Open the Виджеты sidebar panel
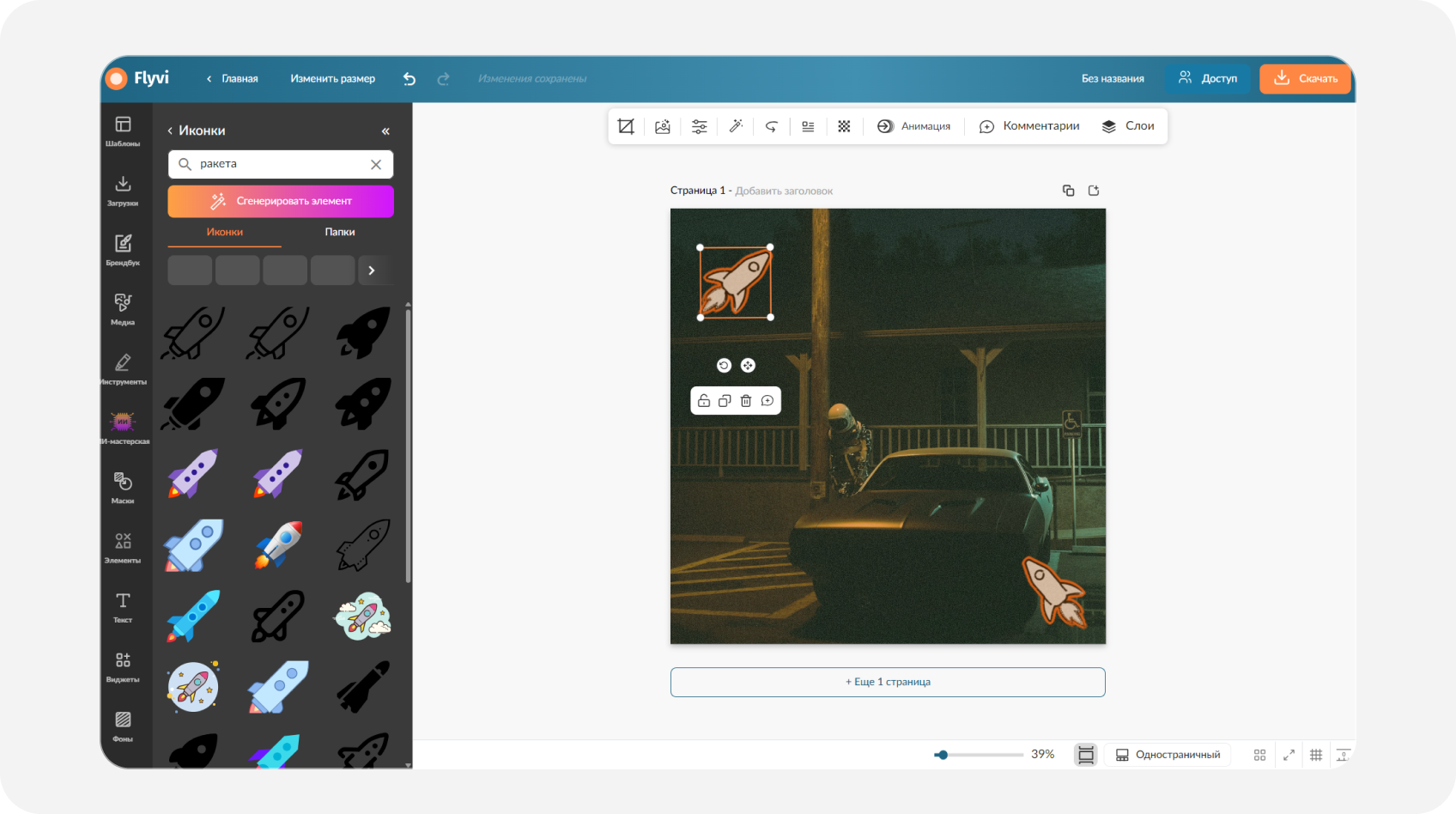 click(x=123, y=666)
